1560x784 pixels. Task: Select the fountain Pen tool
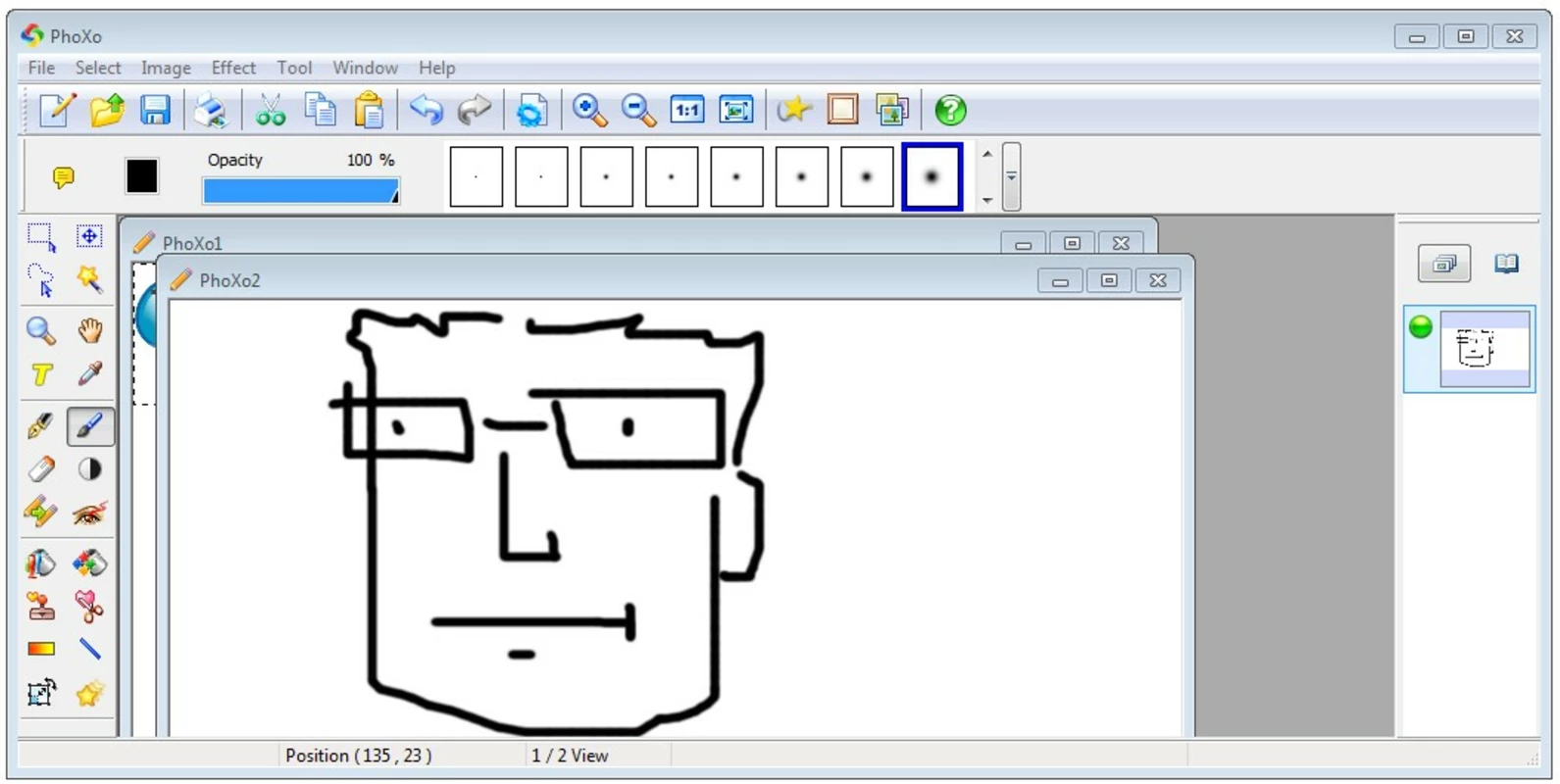pyautogui.click(x=41, y=426)
